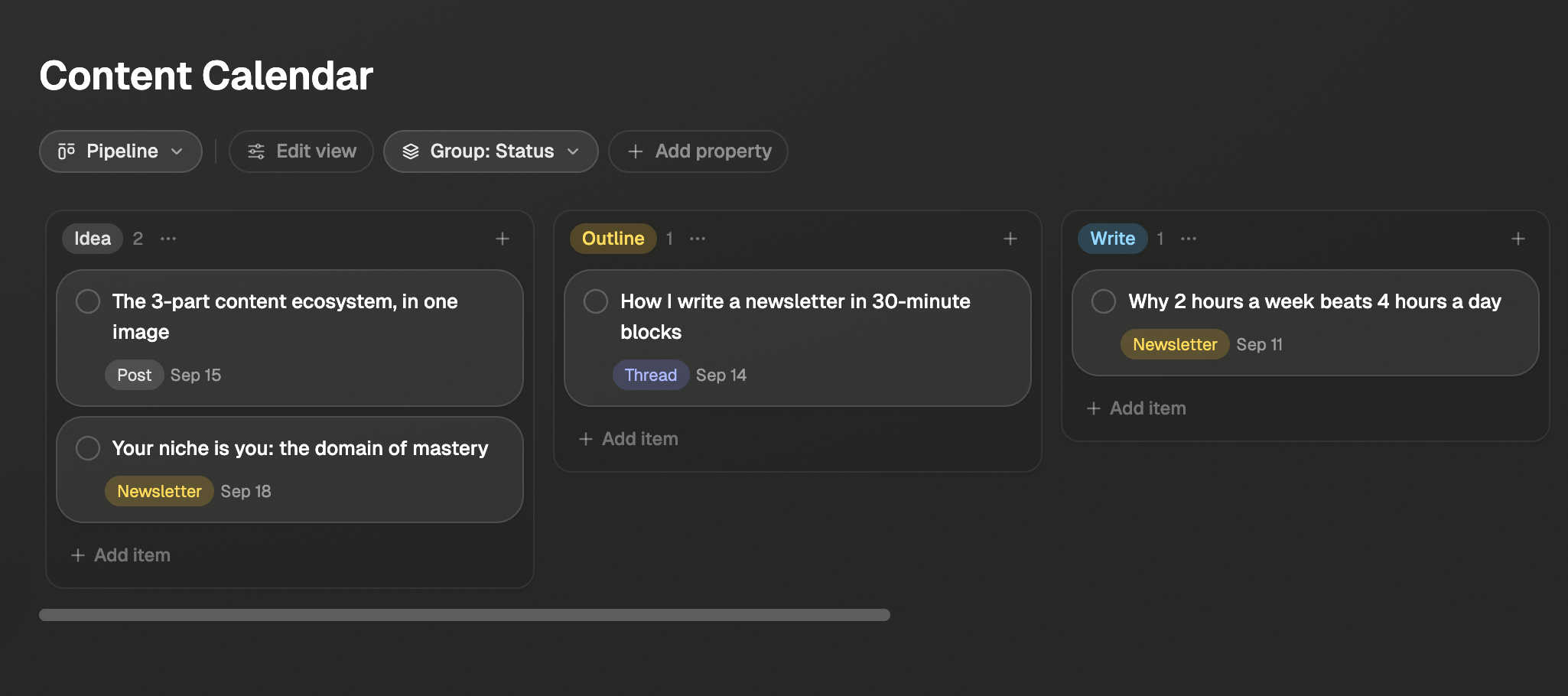Screen dimensions: 1568x696
Task: Open the three-dot menu for Idea column
Action: point(168,239)
